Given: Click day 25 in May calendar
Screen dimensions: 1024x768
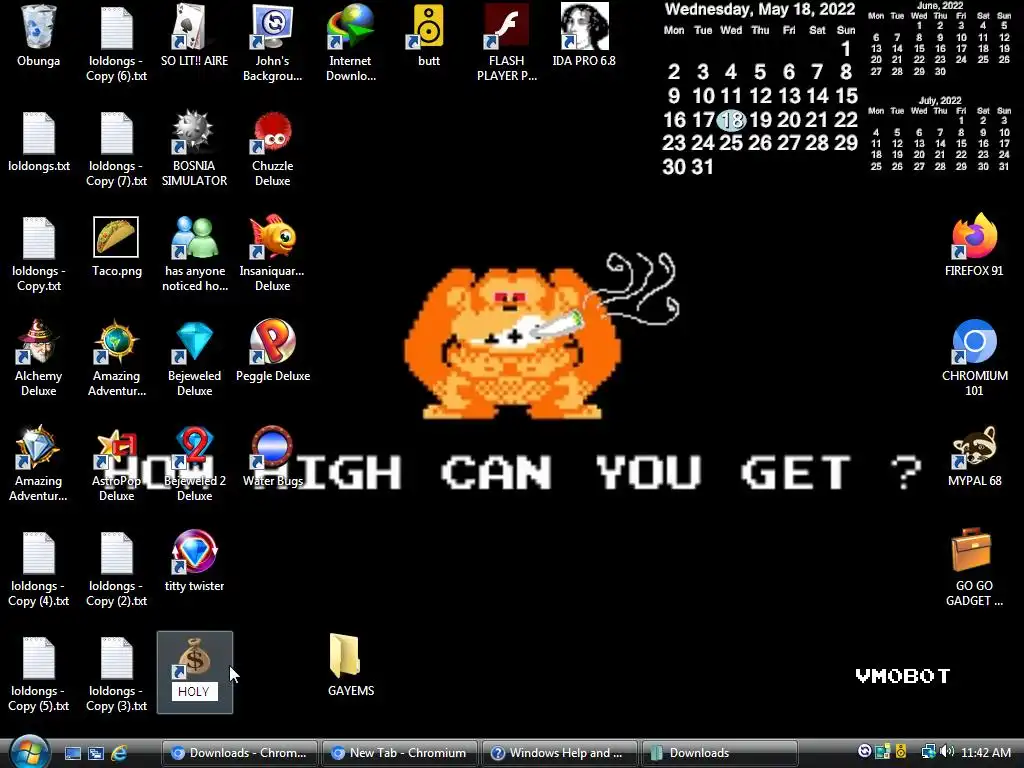Looking at the screenshot, I should tap(731, 143).
